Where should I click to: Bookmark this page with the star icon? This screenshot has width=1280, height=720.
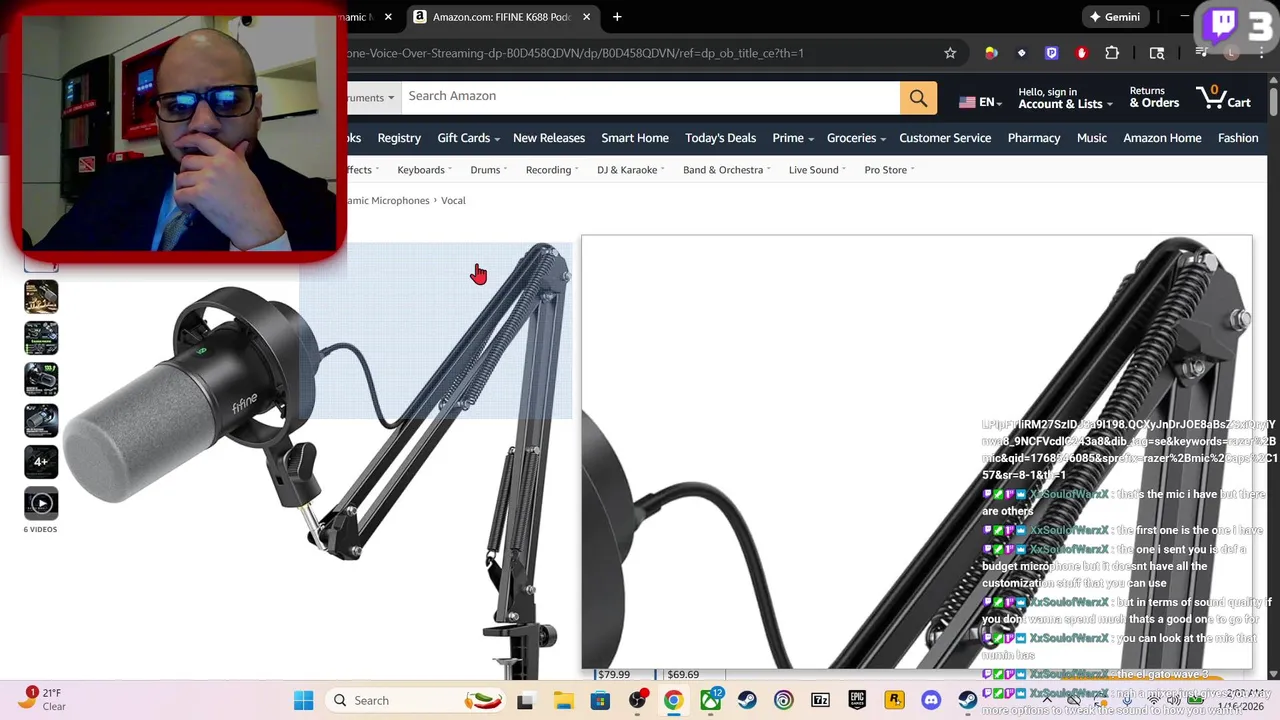(x=950, y=53)
